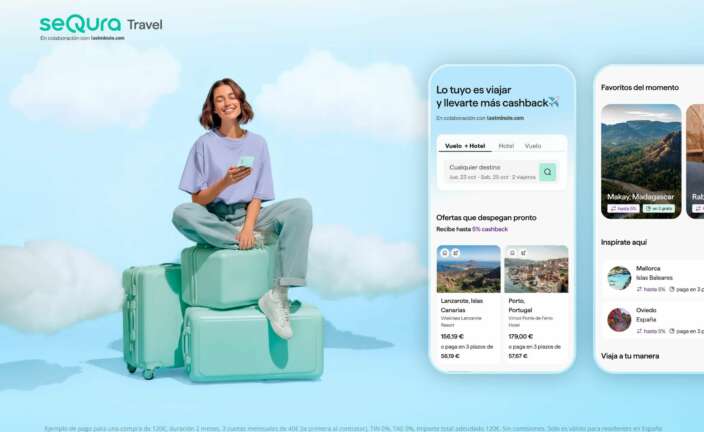Switch to the Vuelo tab
The image size is (704, 432).
533,146
